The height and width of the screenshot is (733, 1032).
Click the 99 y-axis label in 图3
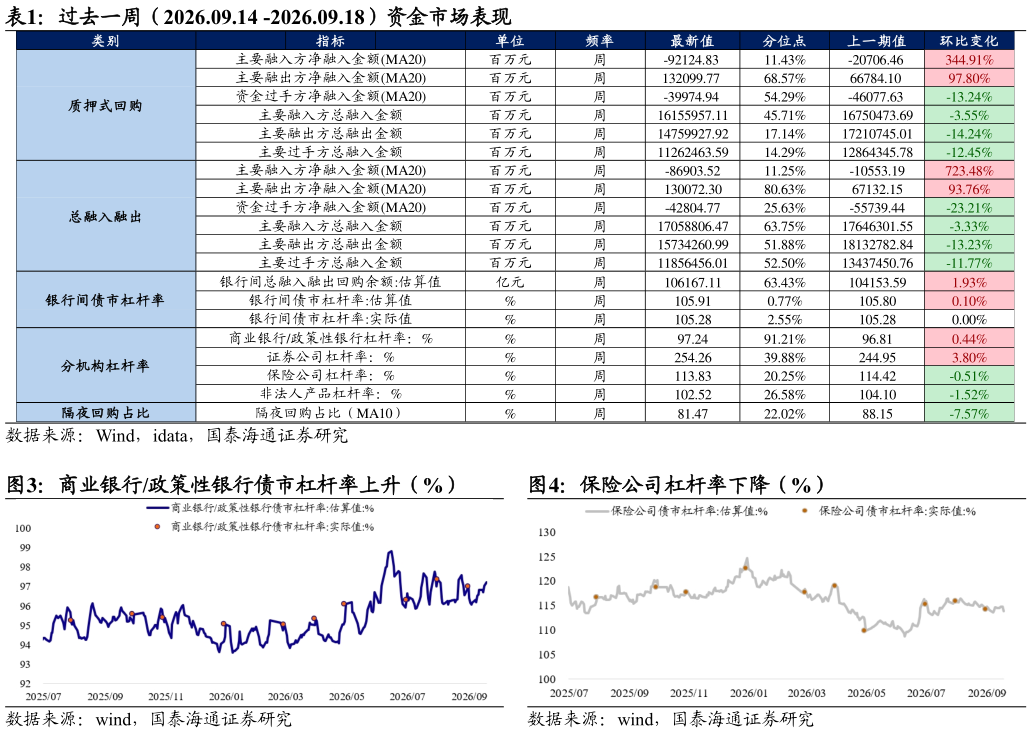[x=25, y=547]
